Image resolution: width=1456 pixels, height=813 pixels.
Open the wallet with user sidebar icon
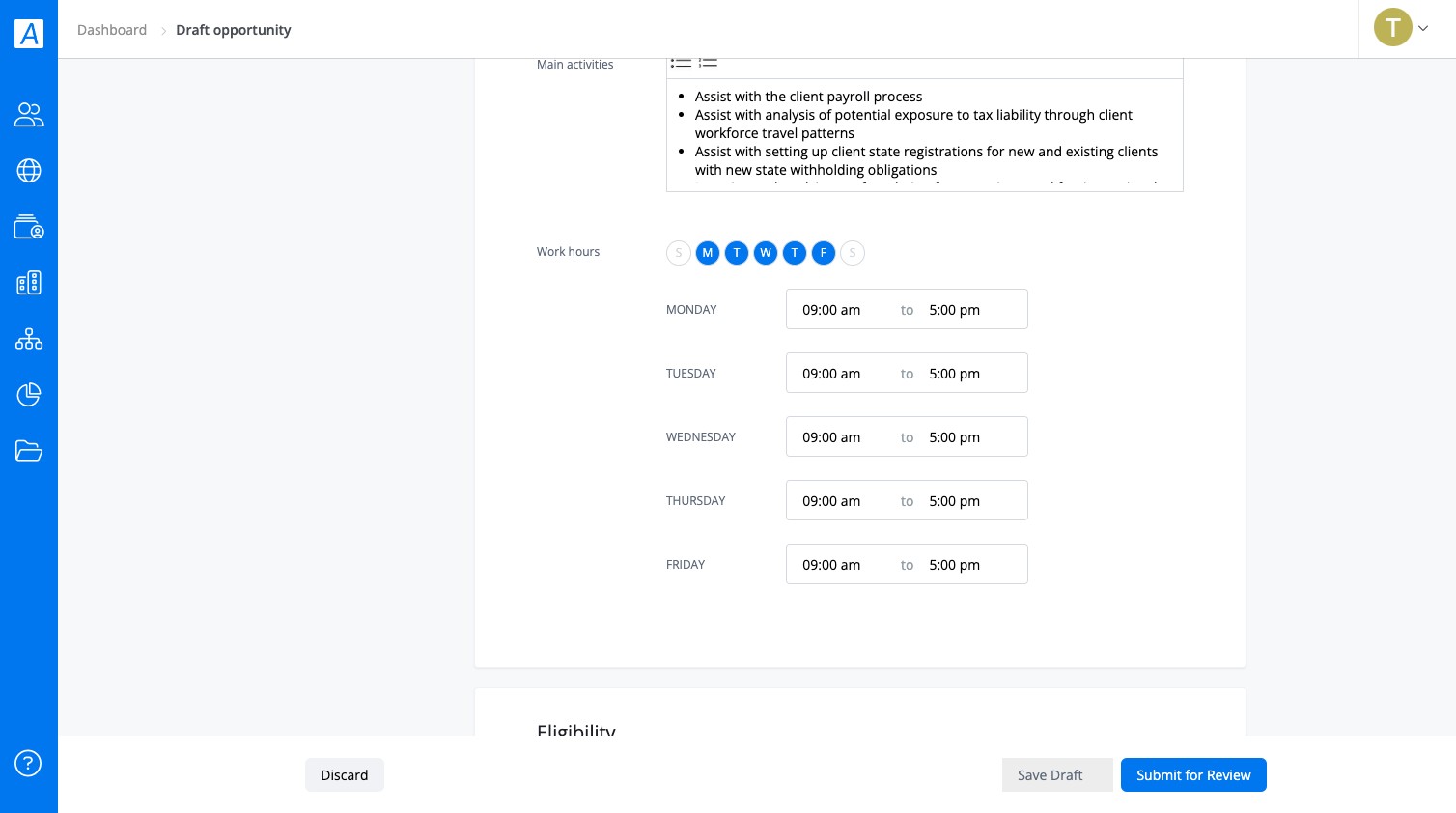29,227
